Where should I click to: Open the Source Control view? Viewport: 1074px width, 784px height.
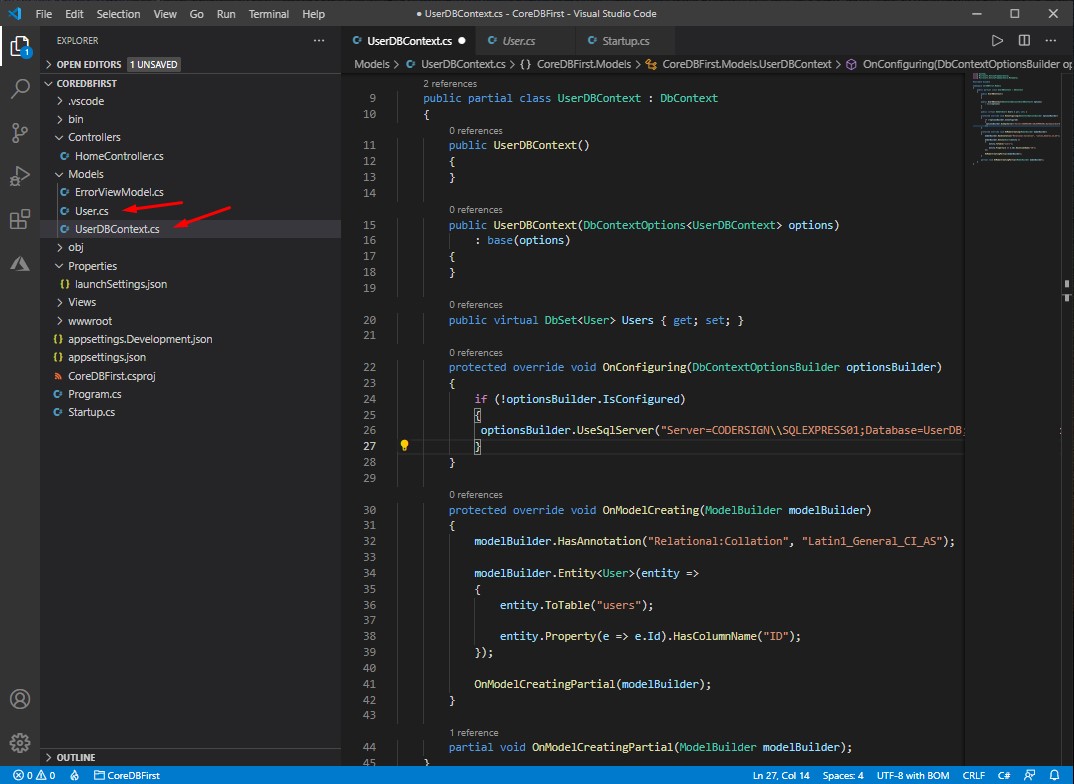coord(20,132)
